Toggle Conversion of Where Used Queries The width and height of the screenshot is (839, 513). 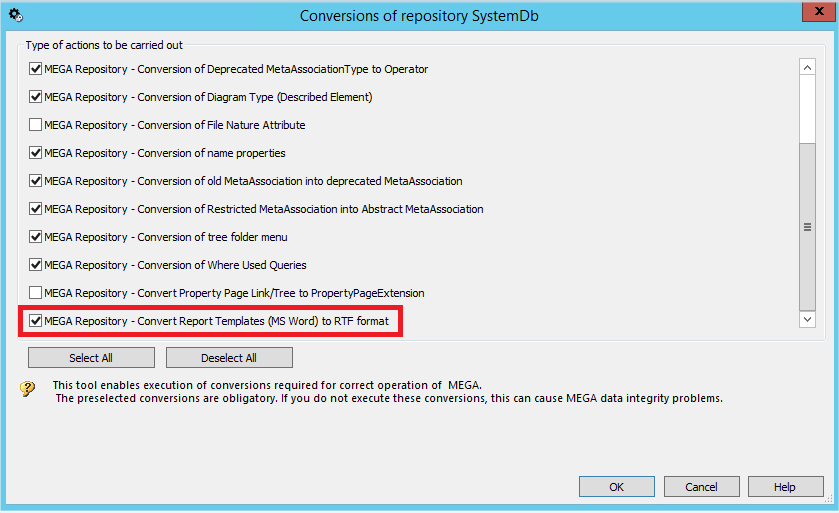pos(36,265)
